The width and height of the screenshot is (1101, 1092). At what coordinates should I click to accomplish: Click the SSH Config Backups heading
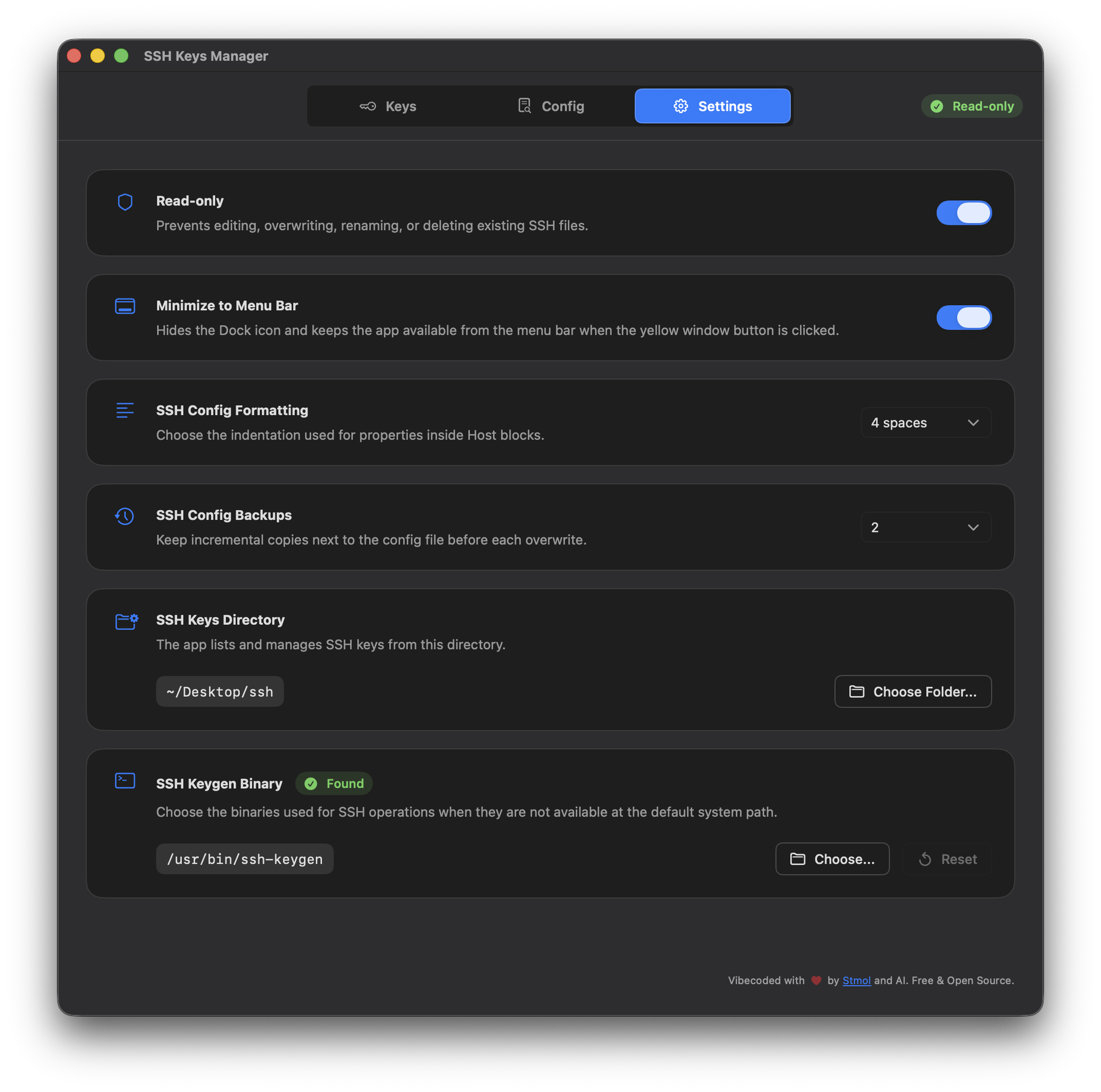click(224, 515)
